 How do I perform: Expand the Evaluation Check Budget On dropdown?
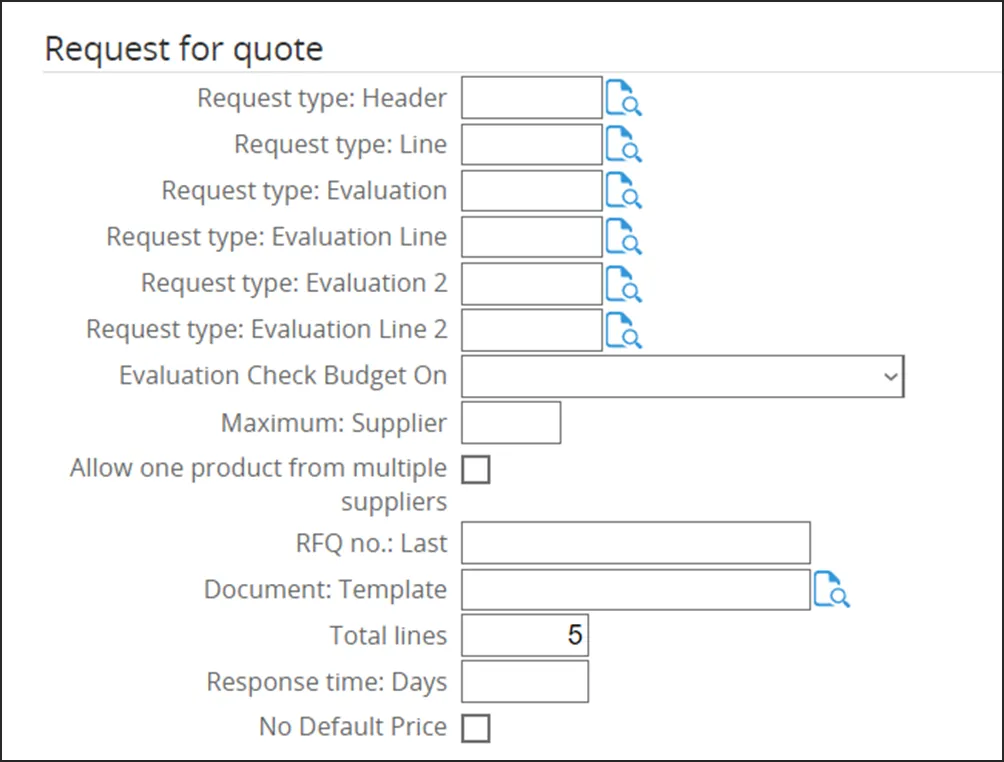click(x=682, y=376)
